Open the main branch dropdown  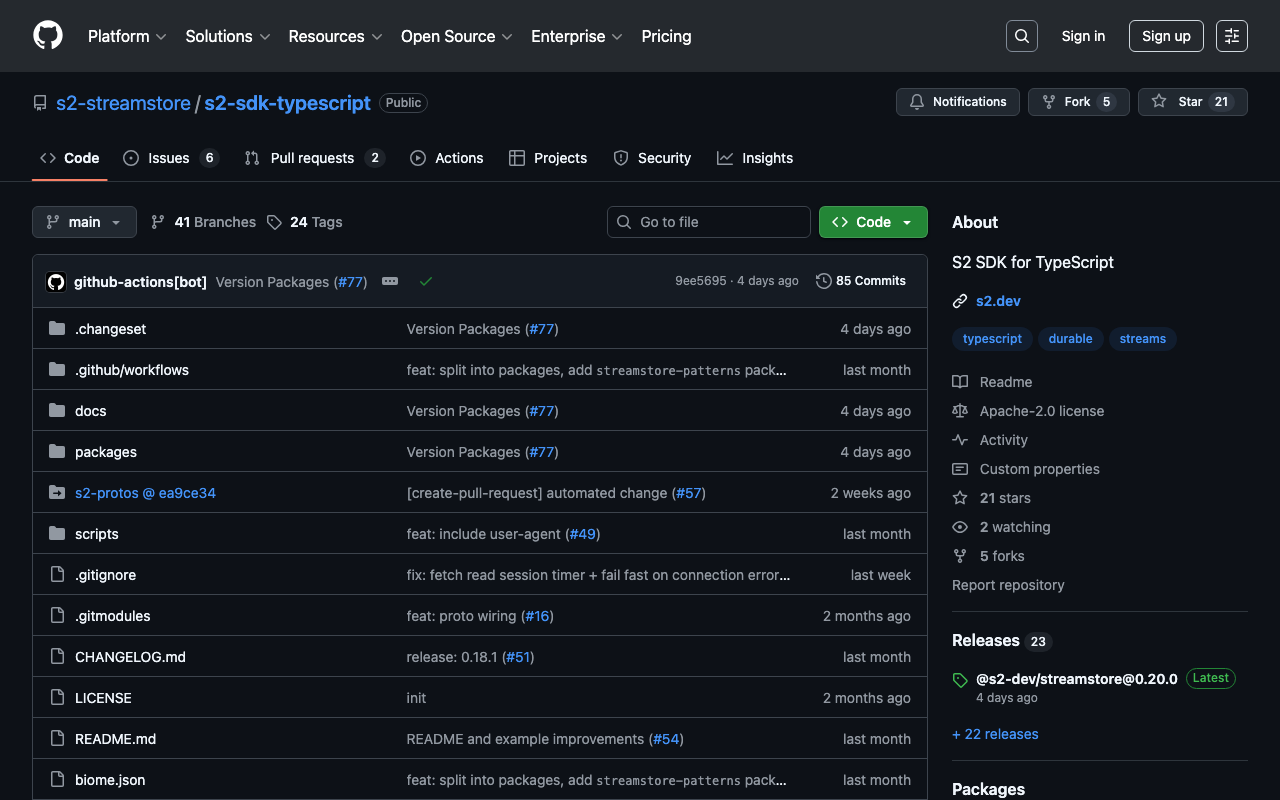click(x=84, y=221)
